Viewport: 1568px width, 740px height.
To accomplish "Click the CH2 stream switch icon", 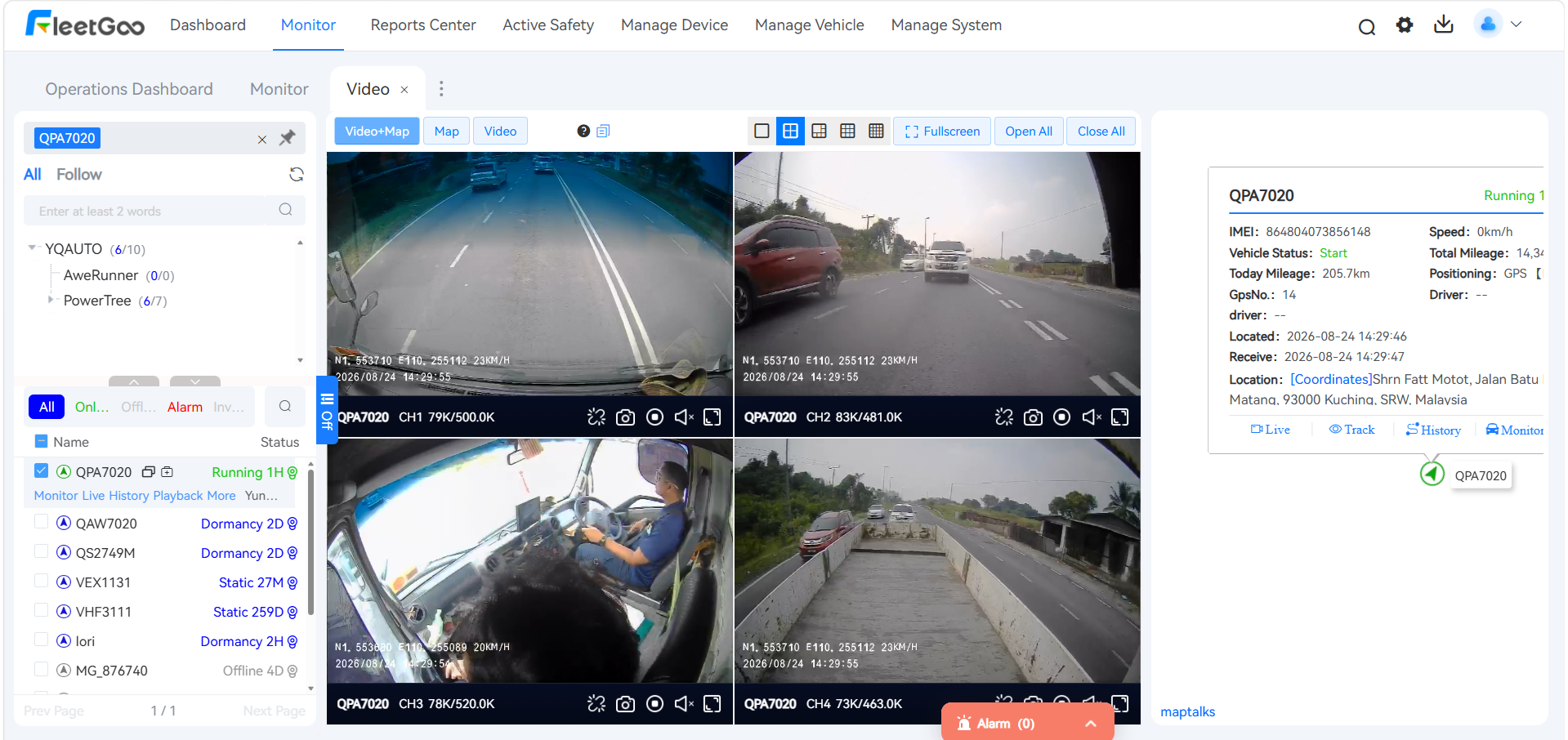I will 1004,417.
